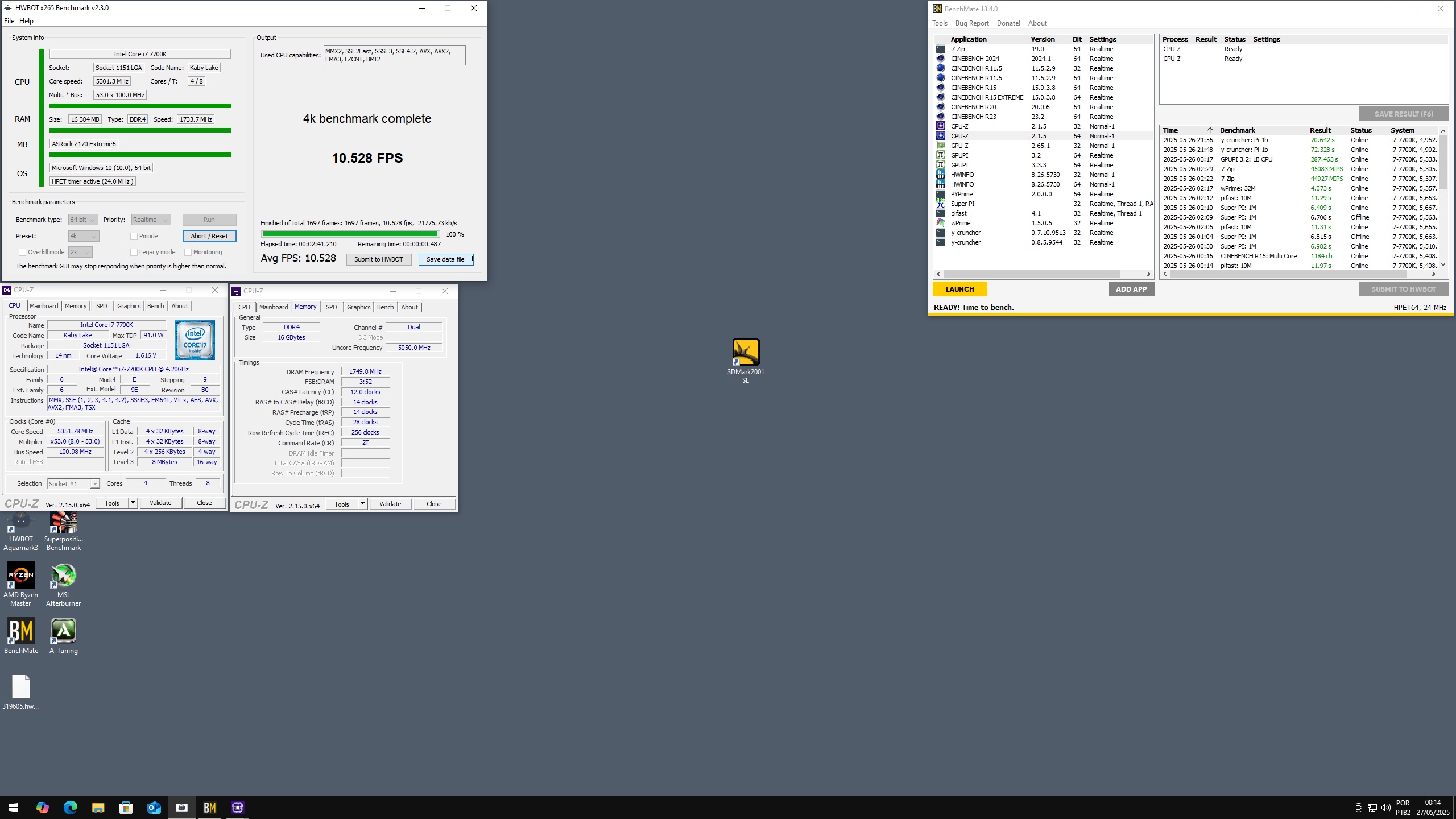Switch to HWBOT x265 taskbar icon
The width and height of the screenshot is (1456, 819).
coord(181,808)
